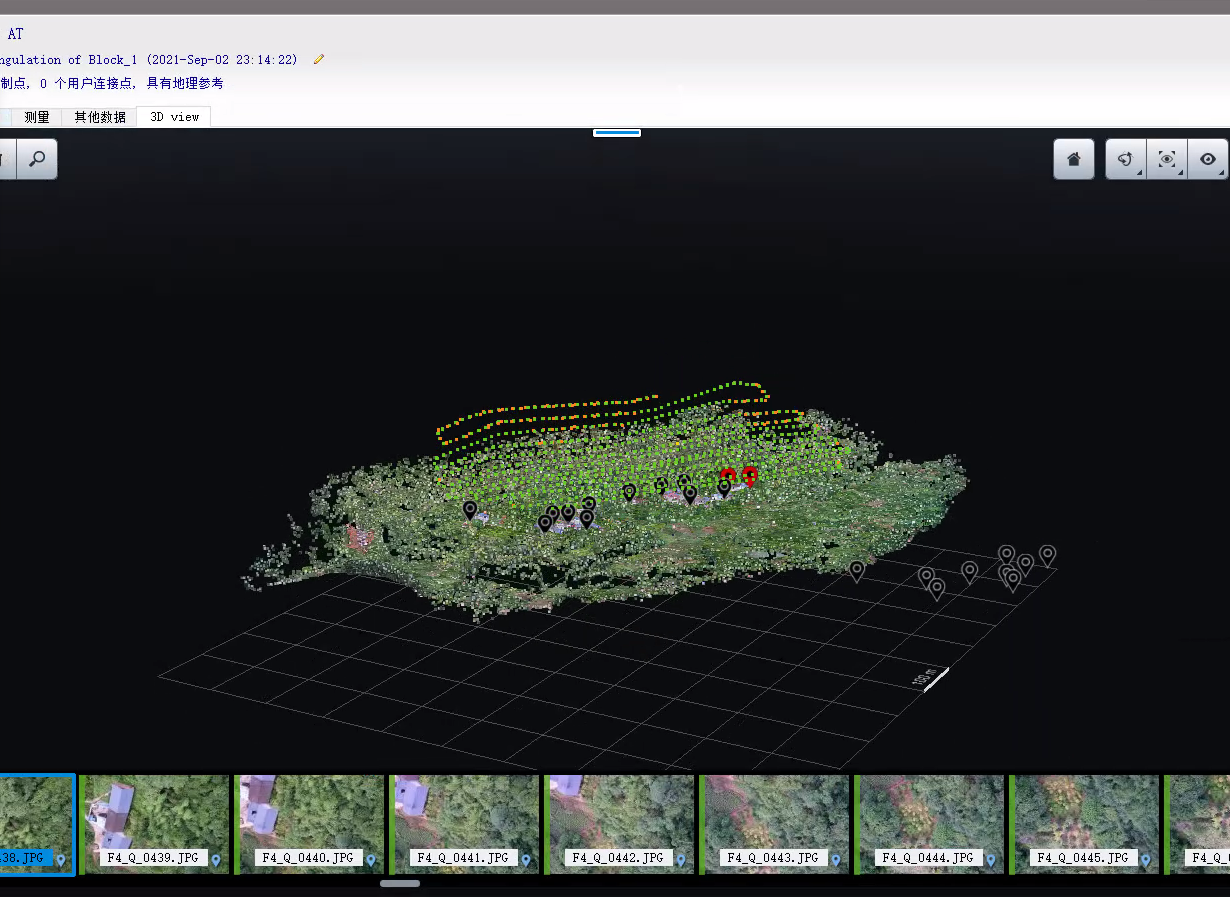The width and height of the screenshot is (1230, 899).
Task: Click the pencil icon to rename block
Action: [319, 60]
